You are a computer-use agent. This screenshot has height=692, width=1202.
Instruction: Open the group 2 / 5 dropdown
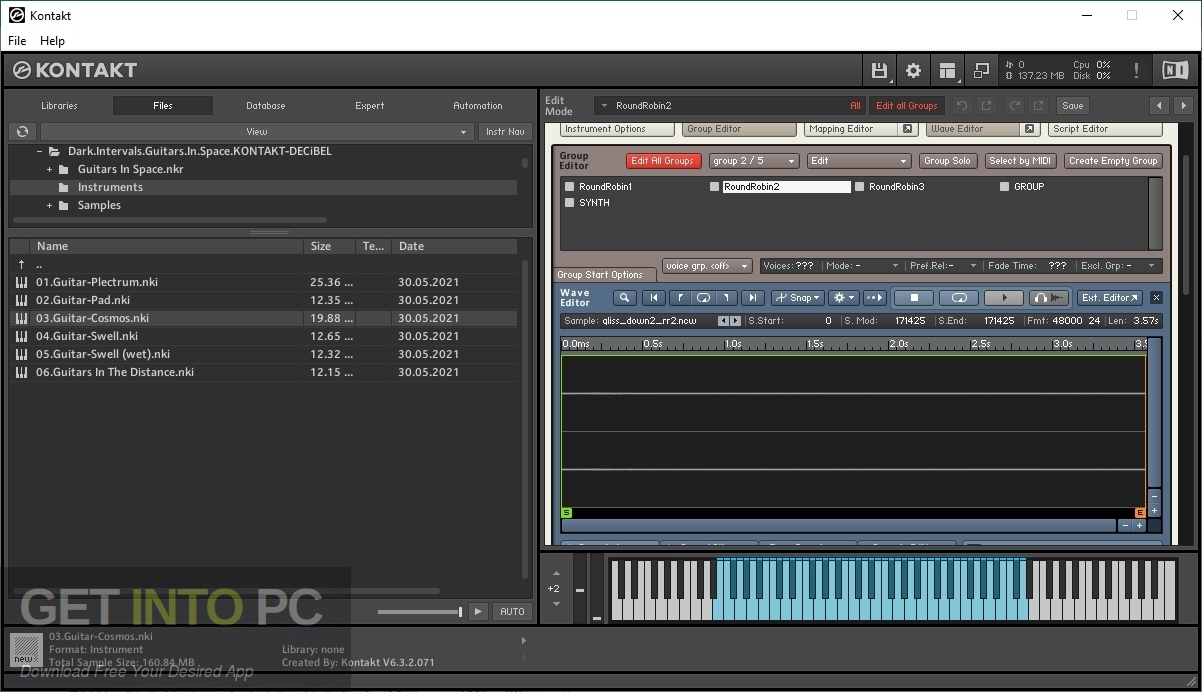click(x=754, y=161)
